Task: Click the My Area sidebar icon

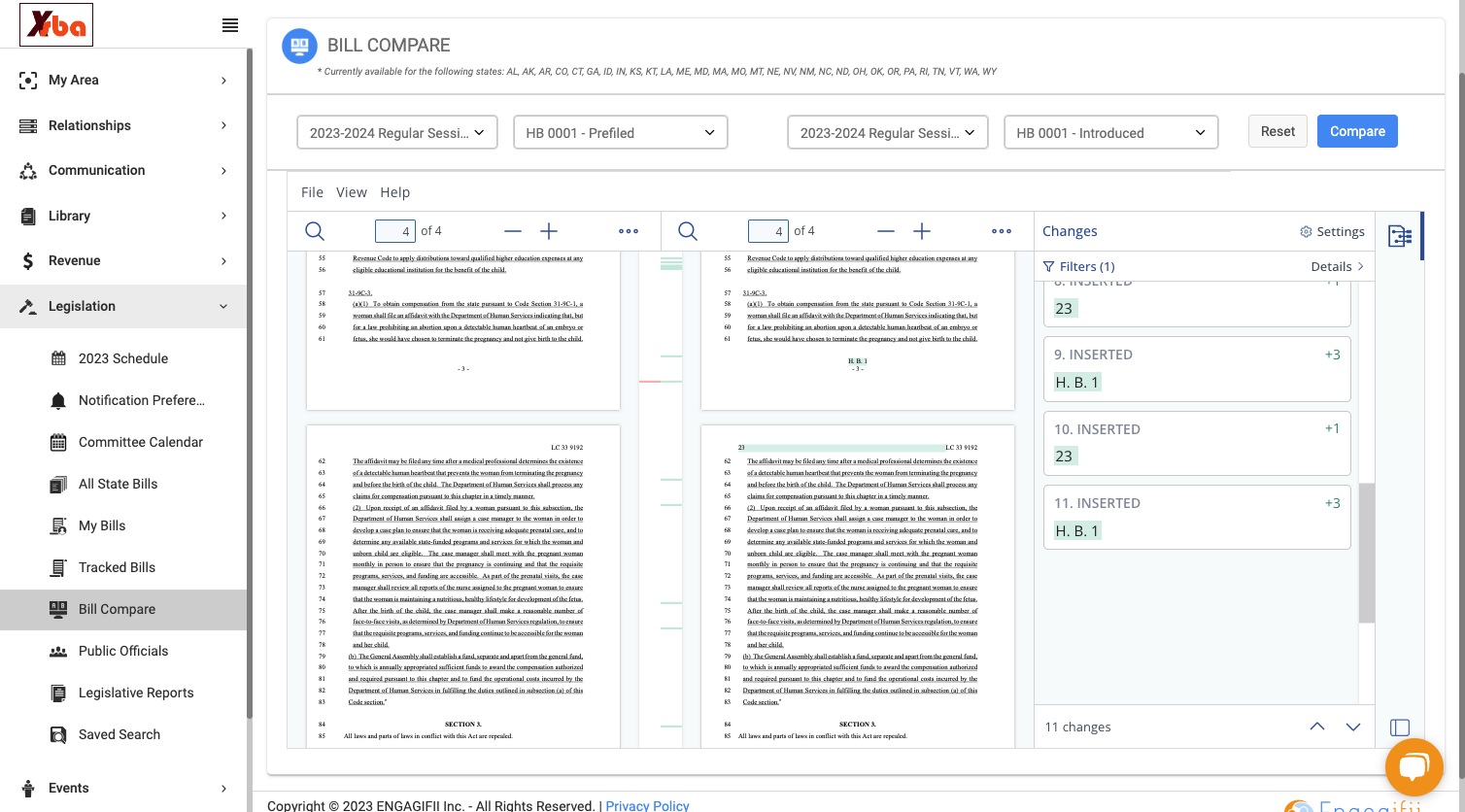Action: coord(28,81)
